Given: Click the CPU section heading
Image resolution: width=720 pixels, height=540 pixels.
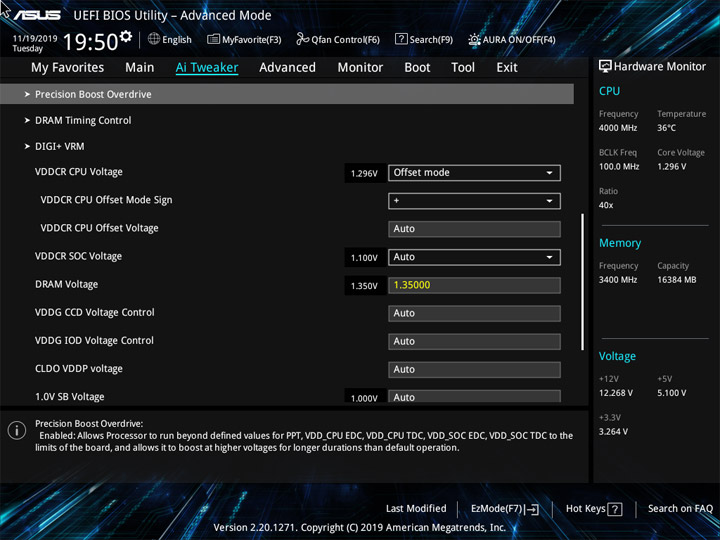Looking at the screenshot, I should [609, 91].
